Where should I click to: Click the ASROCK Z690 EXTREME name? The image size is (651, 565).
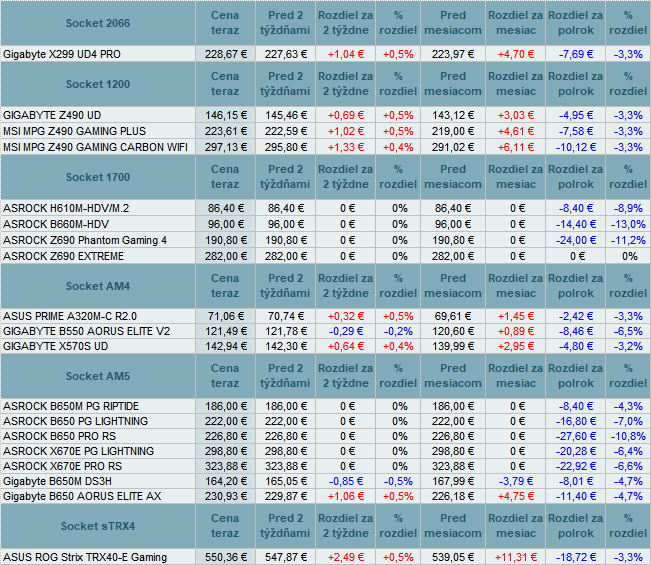(x=62, y=256)
